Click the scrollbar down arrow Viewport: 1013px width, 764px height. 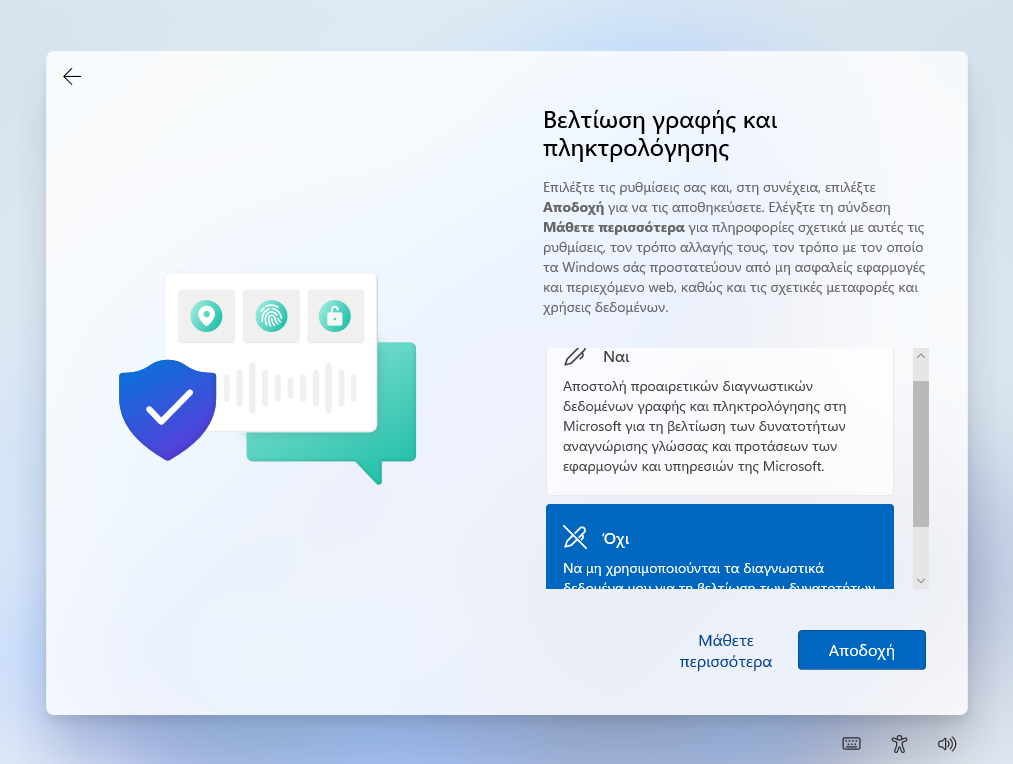point(921,580)
